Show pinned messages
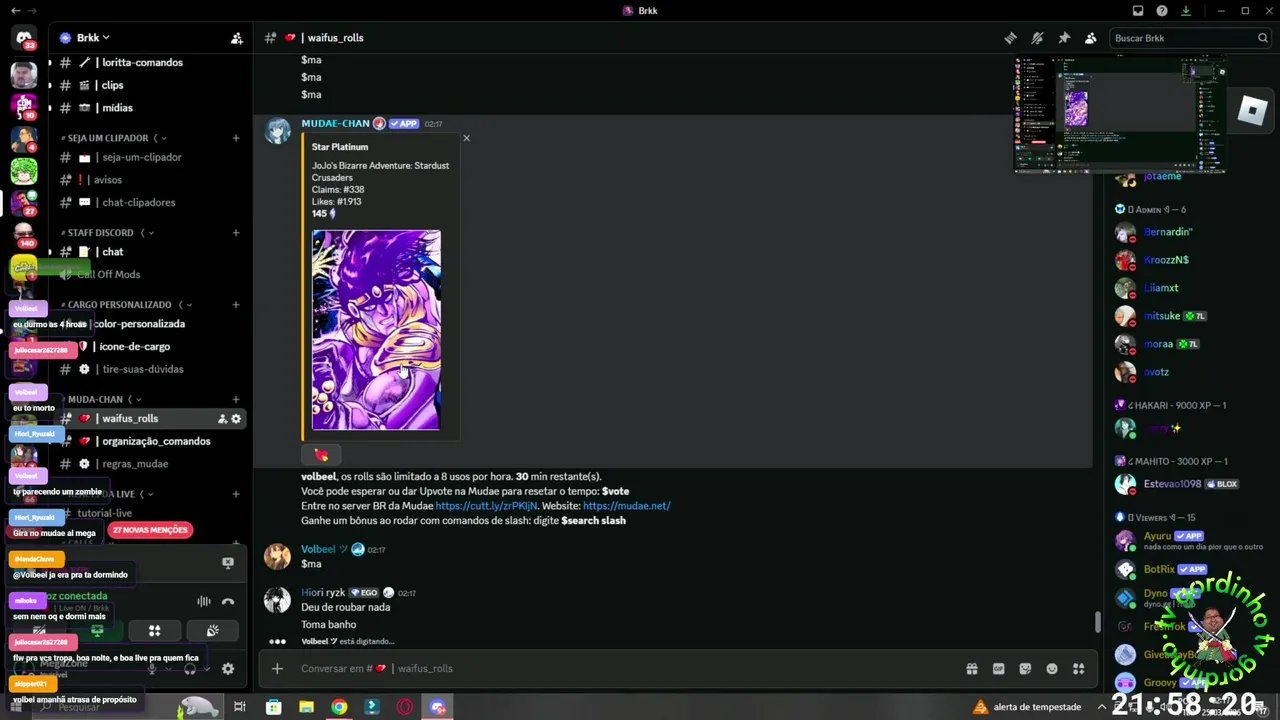The height and width of the screenshot is (720, 1280). (1064, 38)
